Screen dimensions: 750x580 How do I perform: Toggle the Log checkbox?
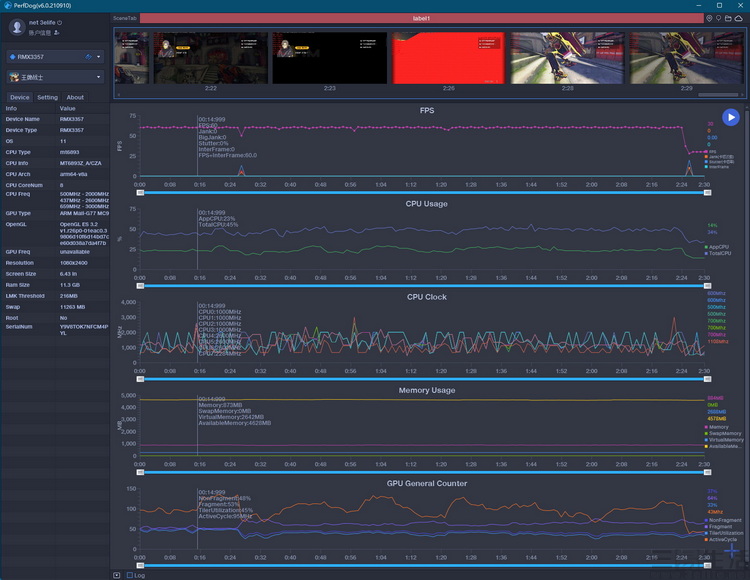[130, 575]
